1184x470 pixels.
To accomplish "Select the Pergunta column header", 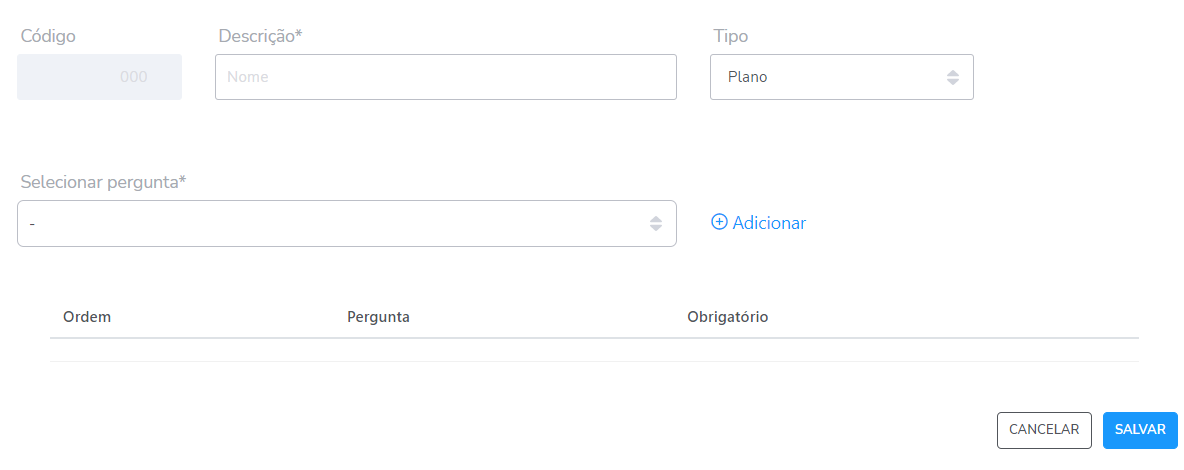I will point(378,317).
